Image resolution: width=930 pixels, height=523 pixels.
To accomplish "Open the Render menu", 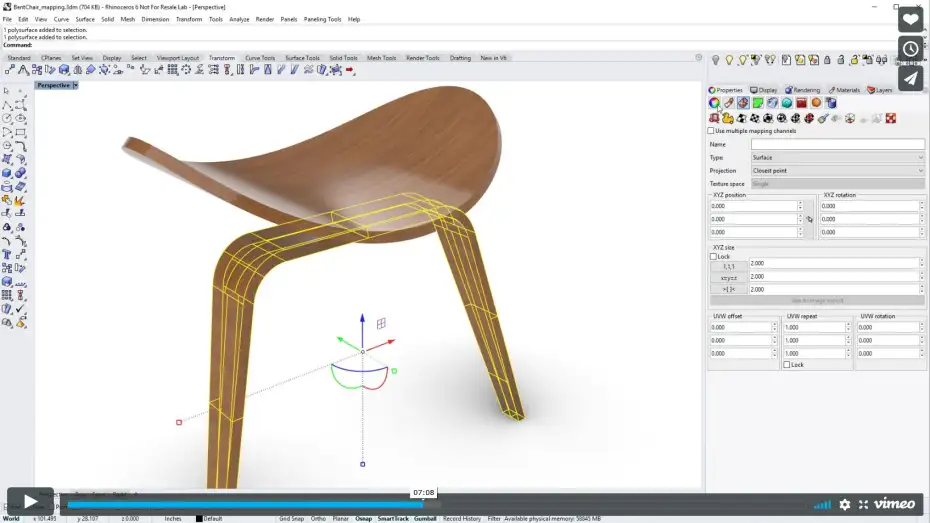I will (x=265, y=20).
